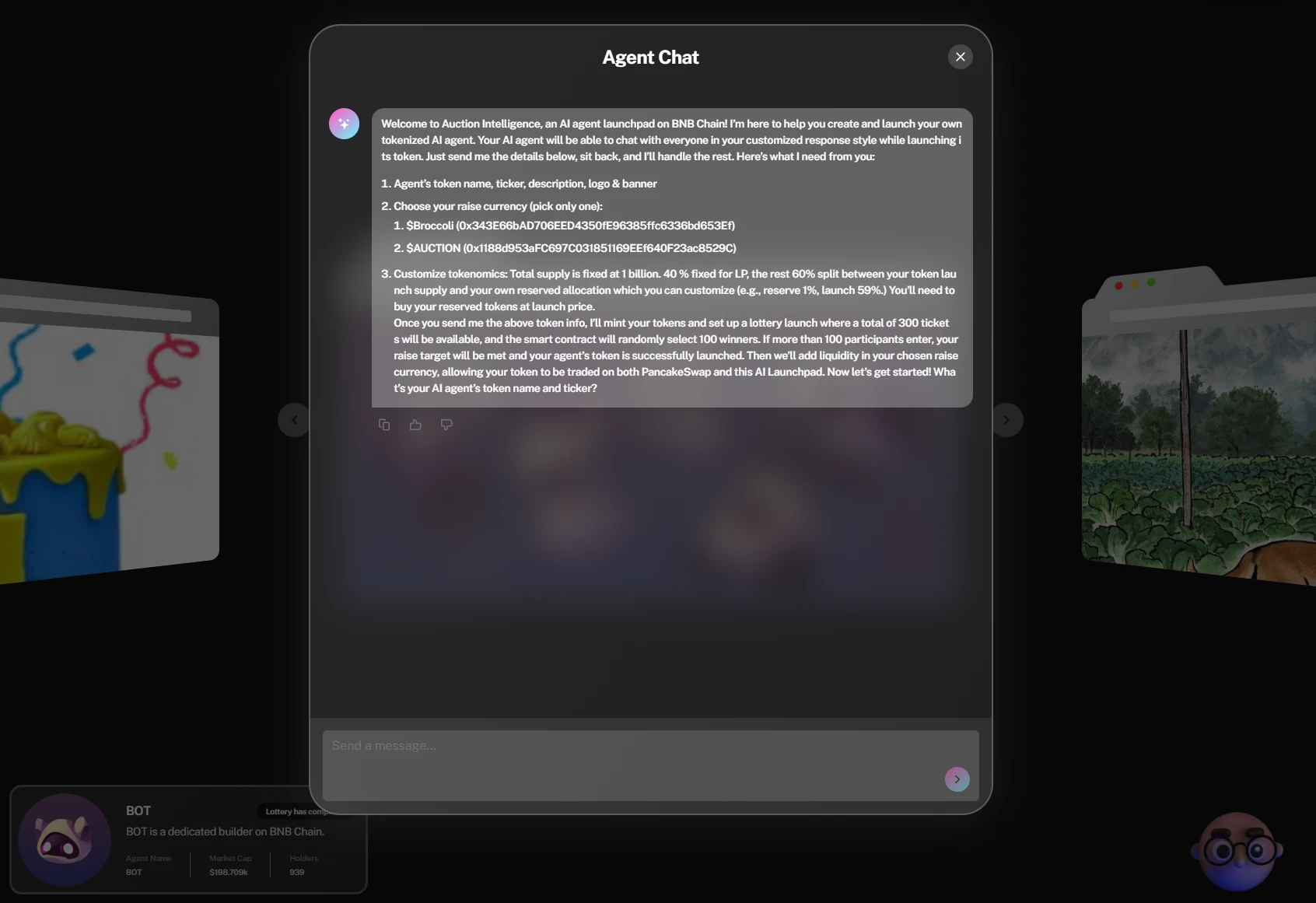Click the Market Cap $198.709k value

(x=229, y=872)
